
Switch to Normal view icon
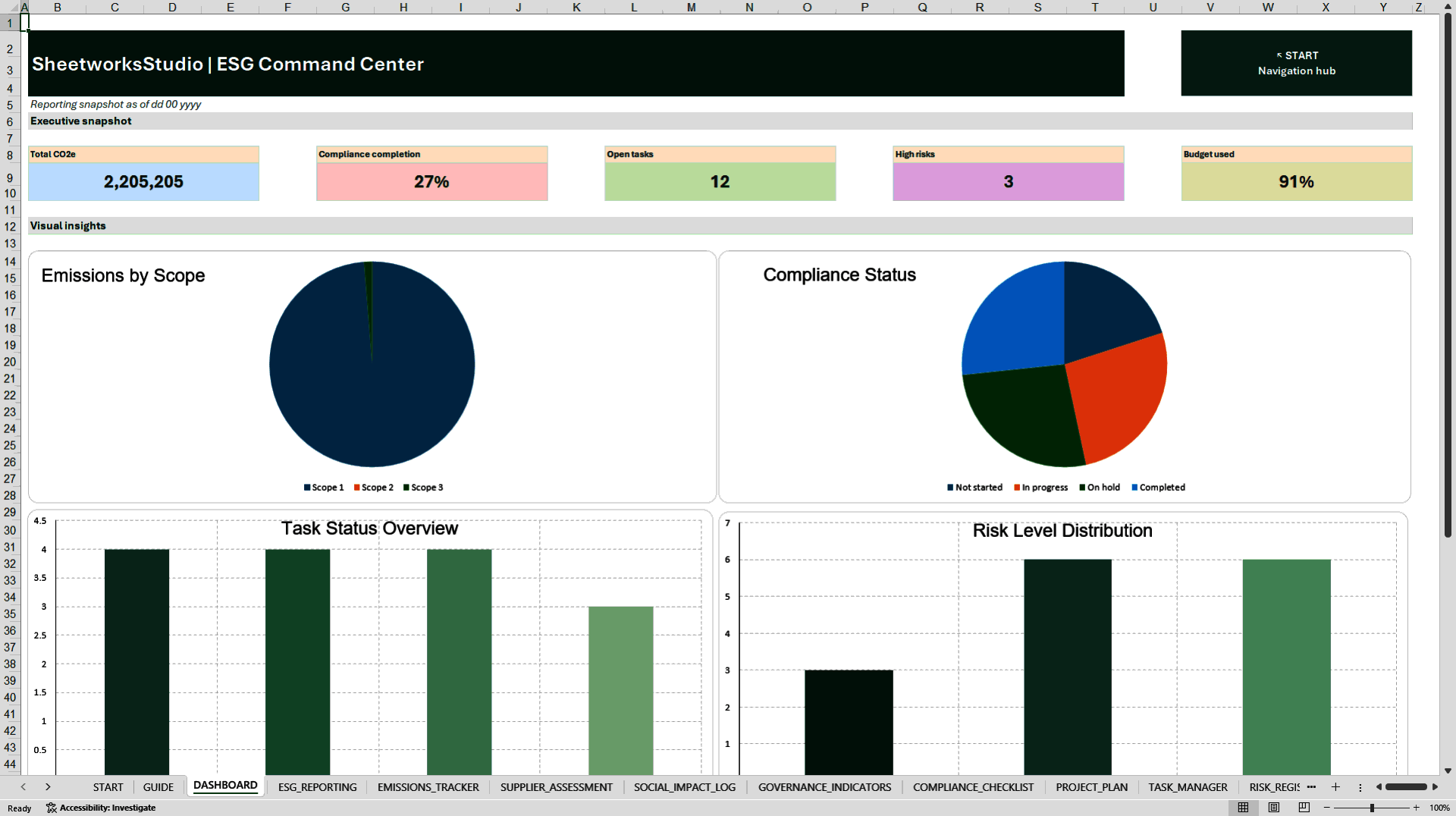tap(1243, 808)
